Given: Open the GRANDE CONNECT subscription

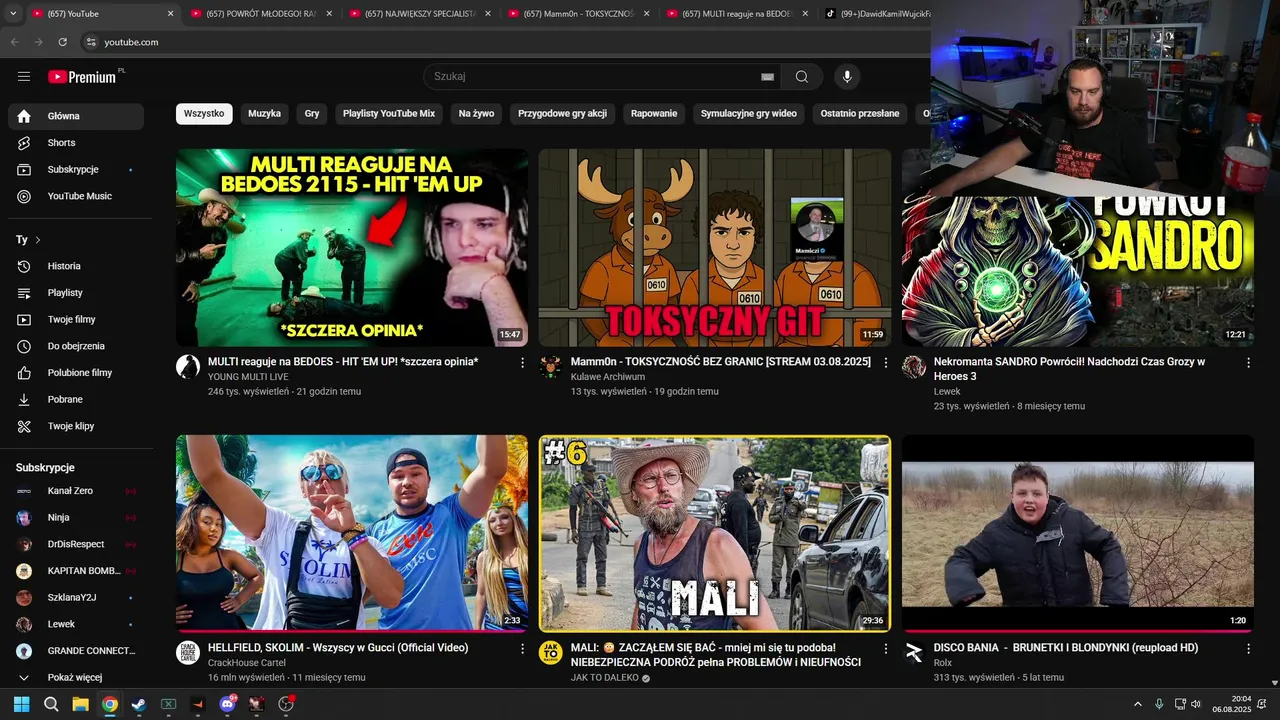Looking at the screenshot, I should [x=76, y=651].
